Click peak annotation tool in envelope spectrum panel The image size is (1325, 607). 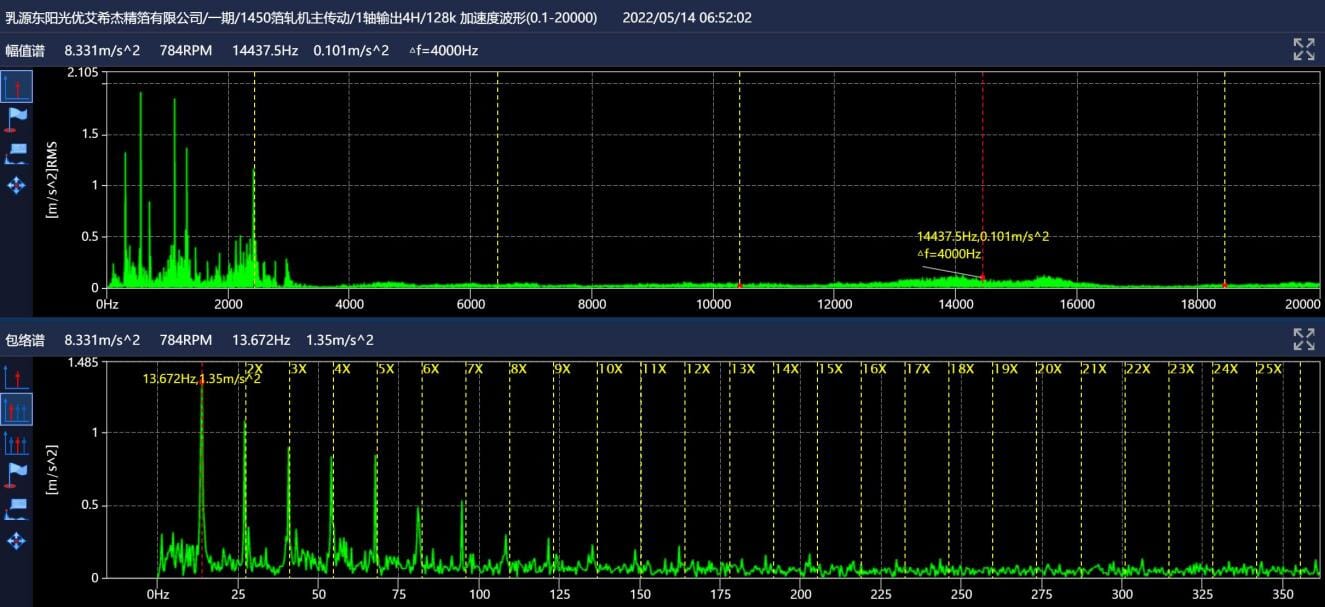click(17, 508)
